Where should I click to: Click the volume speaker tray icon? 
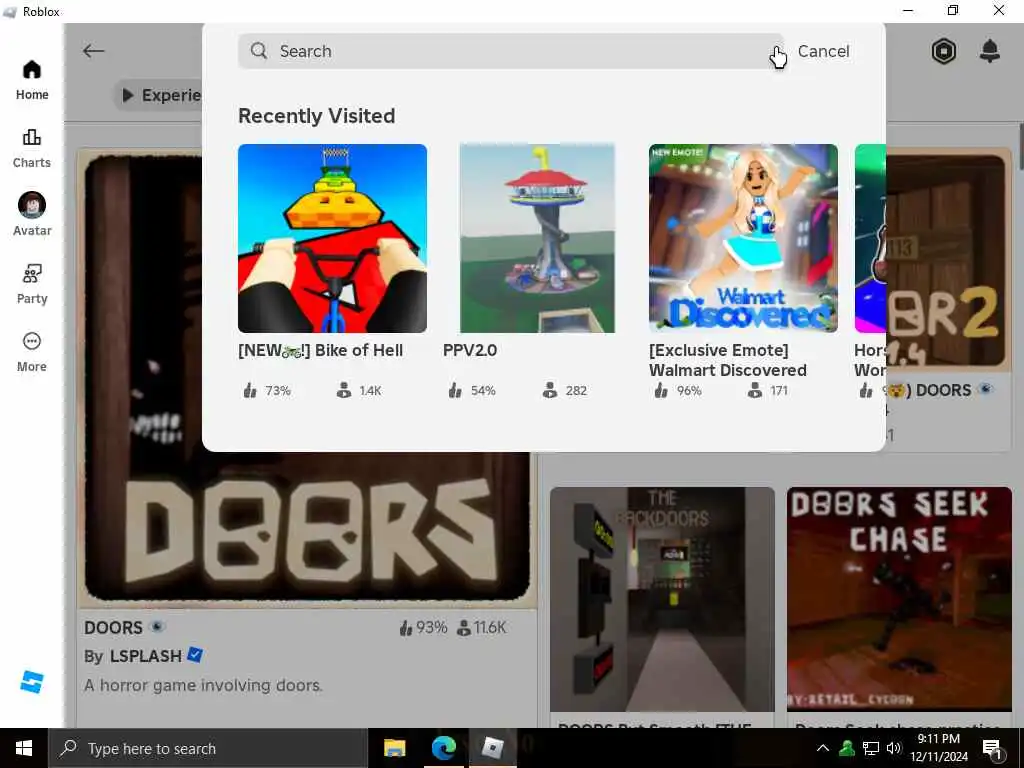894,748
